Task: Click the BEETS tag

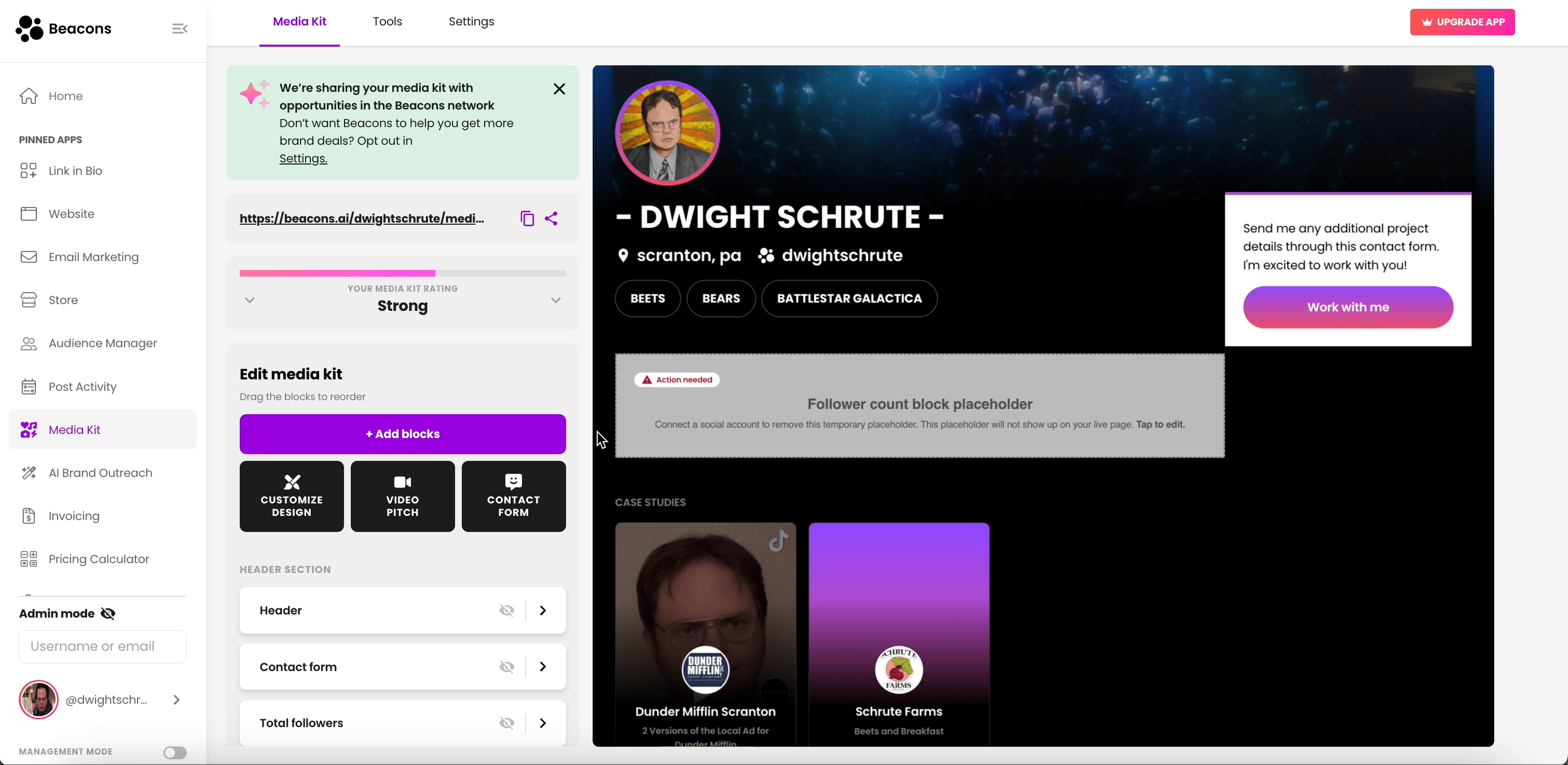Action: 648,298
